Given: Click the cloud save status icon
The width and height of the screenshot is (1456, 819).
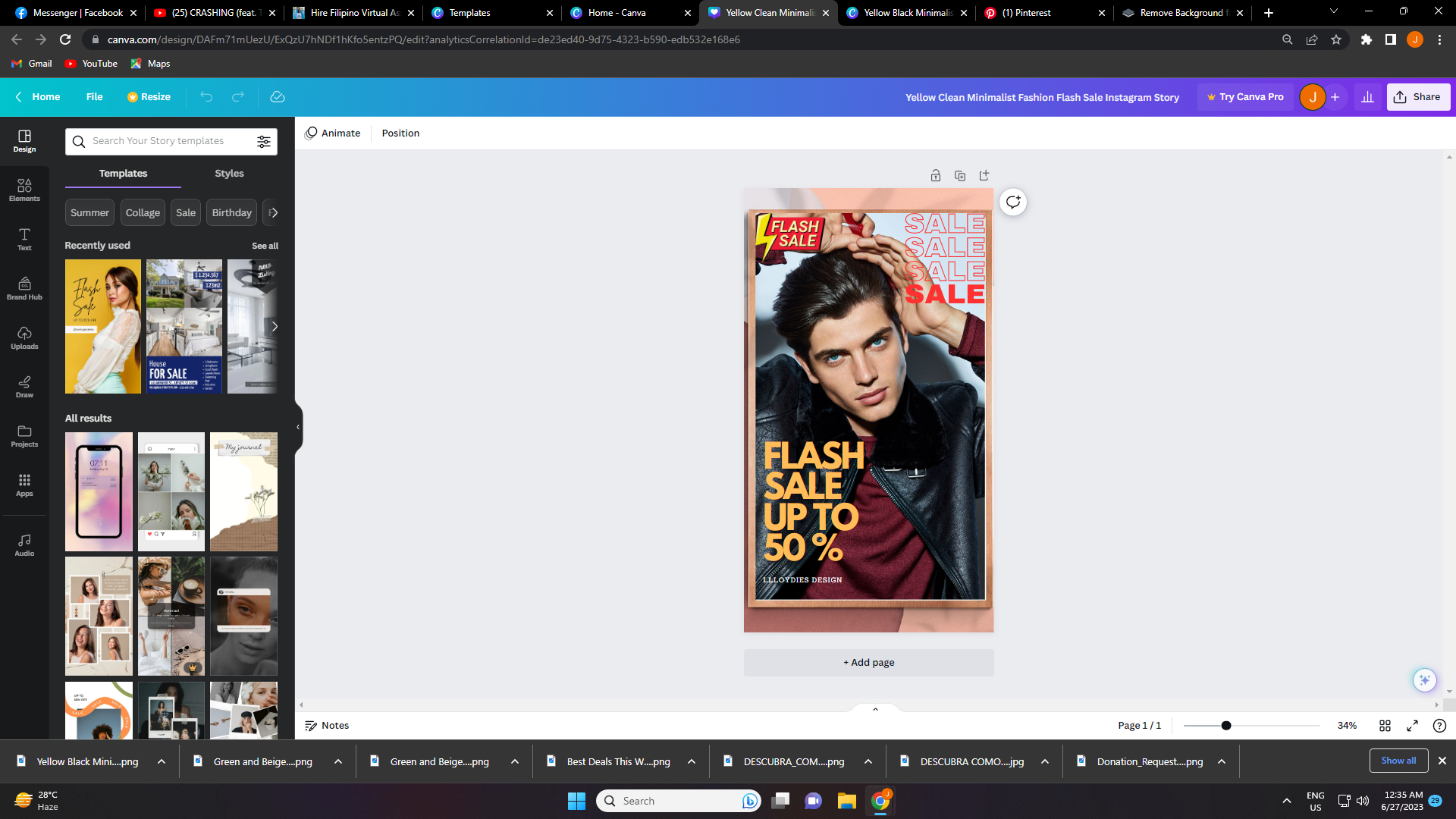Looking at the screenshot, I should click(278, 97).
